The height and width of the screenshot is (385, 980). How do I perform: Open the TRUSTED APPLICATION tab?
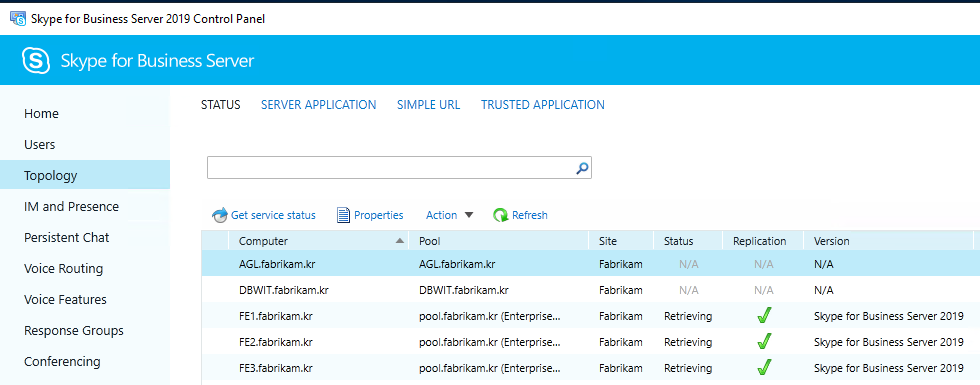[x=542, y=105]
